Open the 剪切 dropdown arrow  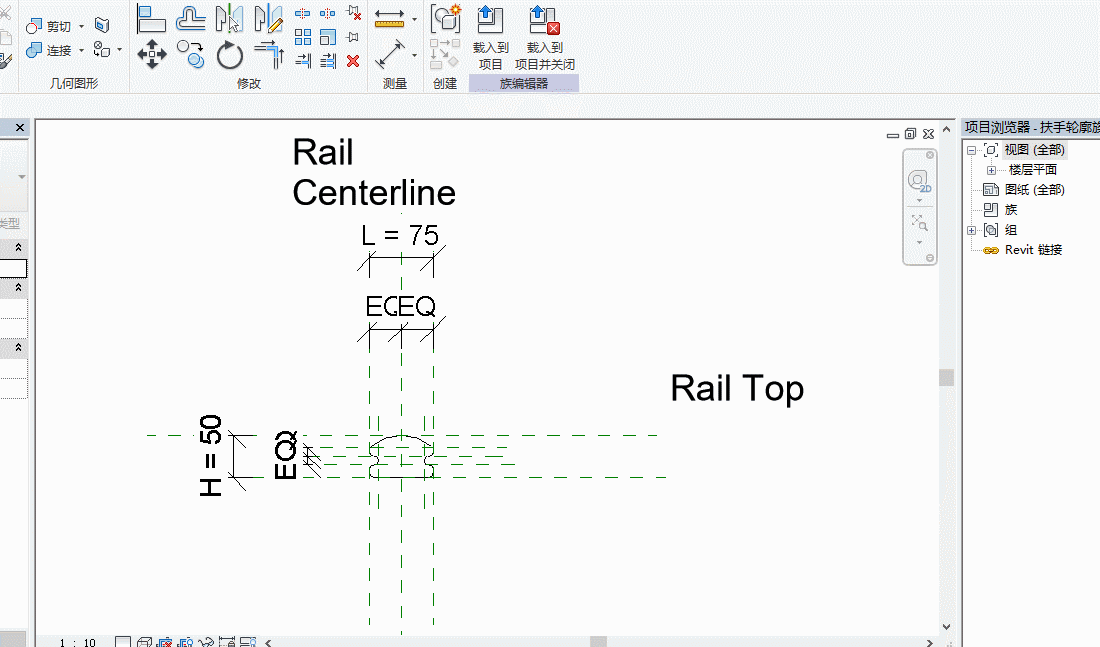pos(81,27)
